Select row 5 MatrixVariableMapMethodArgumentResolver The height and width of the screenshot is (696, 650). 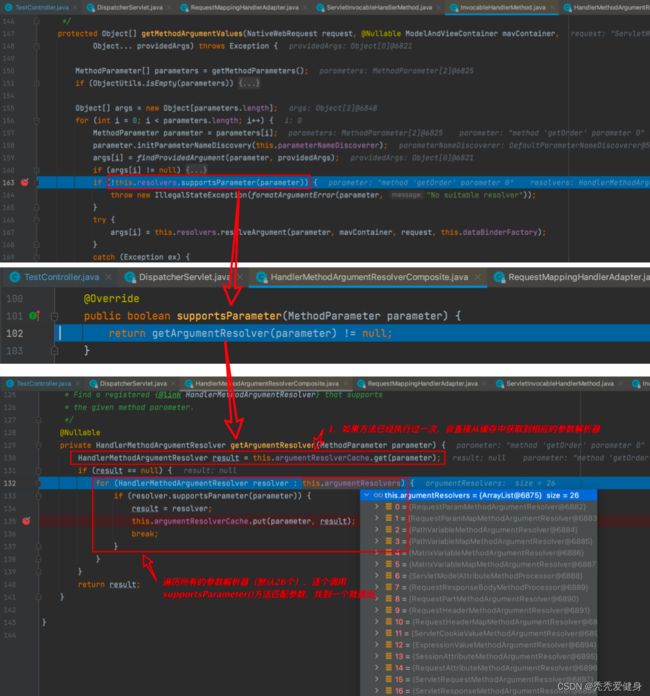tap(479, 564)
